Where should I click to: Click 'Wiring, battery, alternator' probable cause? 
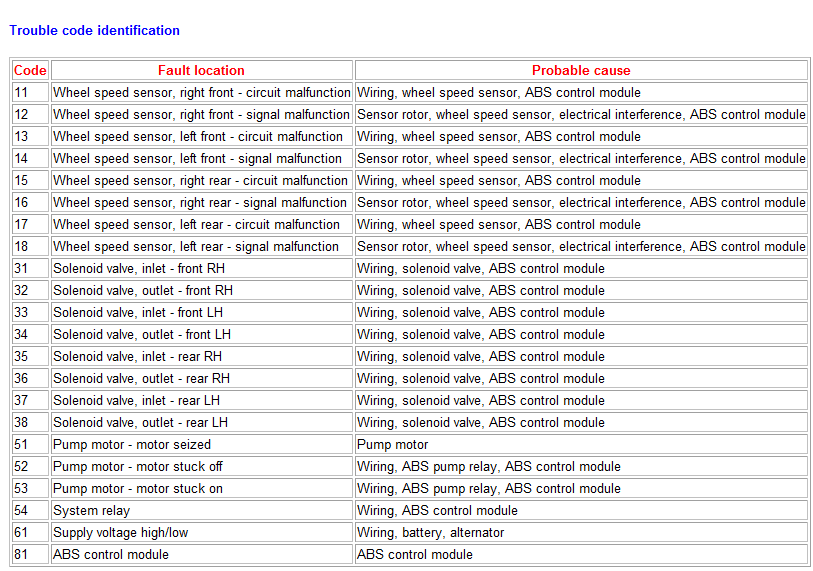tap(431, 532)
